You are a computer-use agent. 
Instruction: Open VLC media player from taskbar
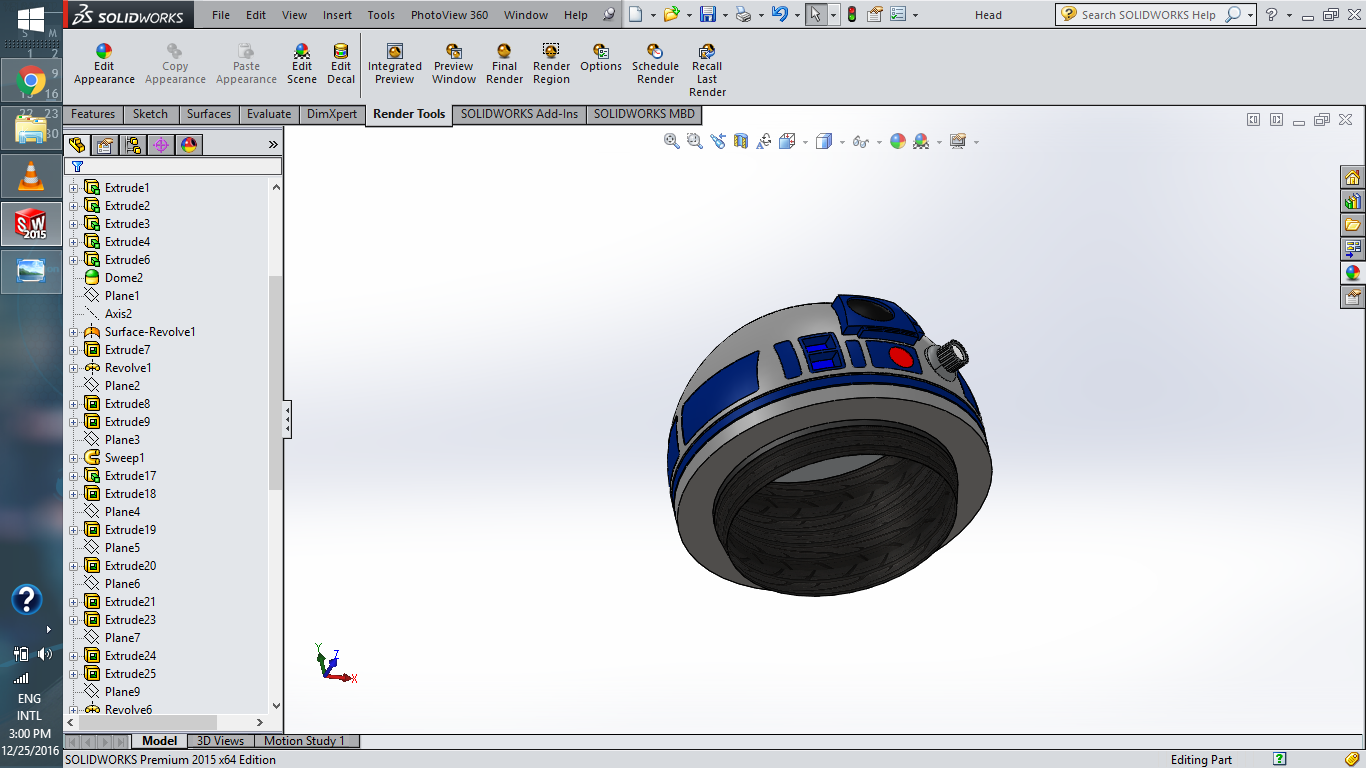(x=31, y=176)
